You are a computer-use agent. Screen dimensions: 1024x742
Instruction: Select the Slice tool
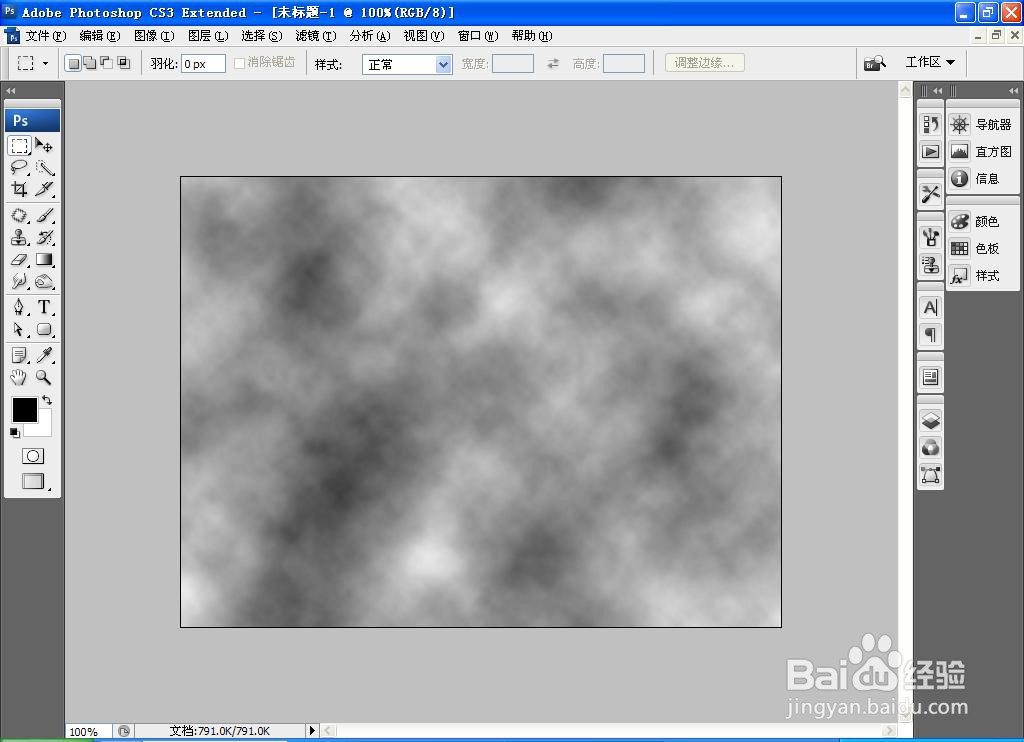pyautogui.click(x=44, y=189)
